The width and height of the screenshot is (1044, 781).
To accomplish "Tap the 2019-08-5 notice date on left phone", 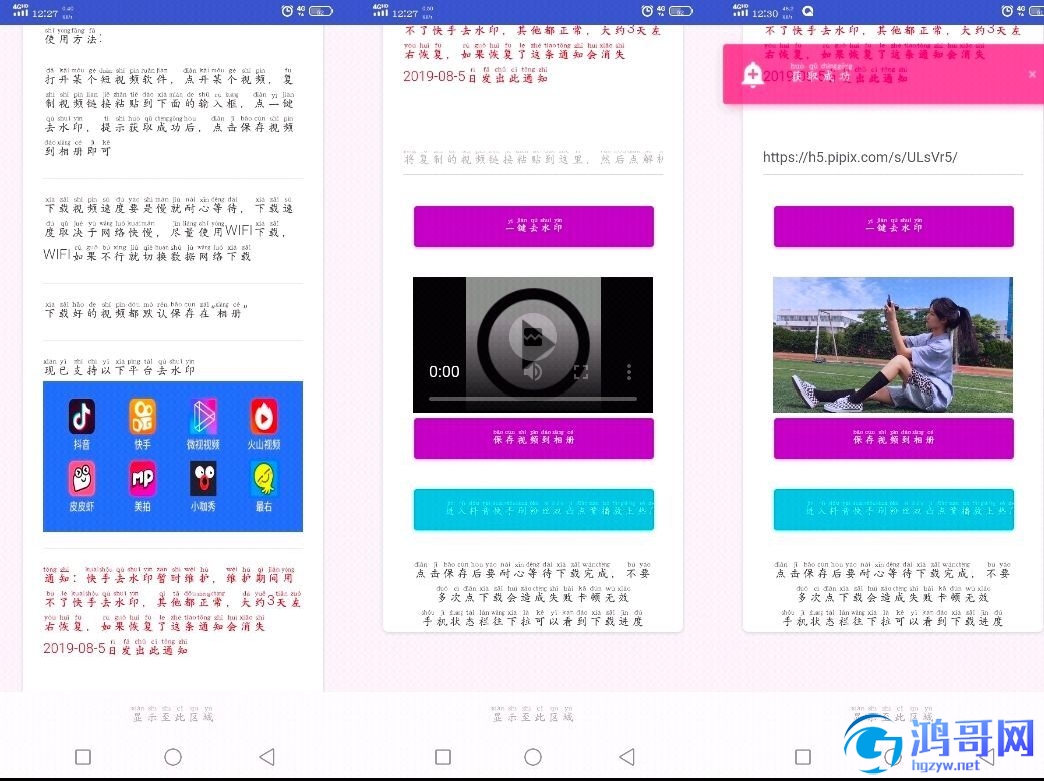I will (x=74, y=648).
